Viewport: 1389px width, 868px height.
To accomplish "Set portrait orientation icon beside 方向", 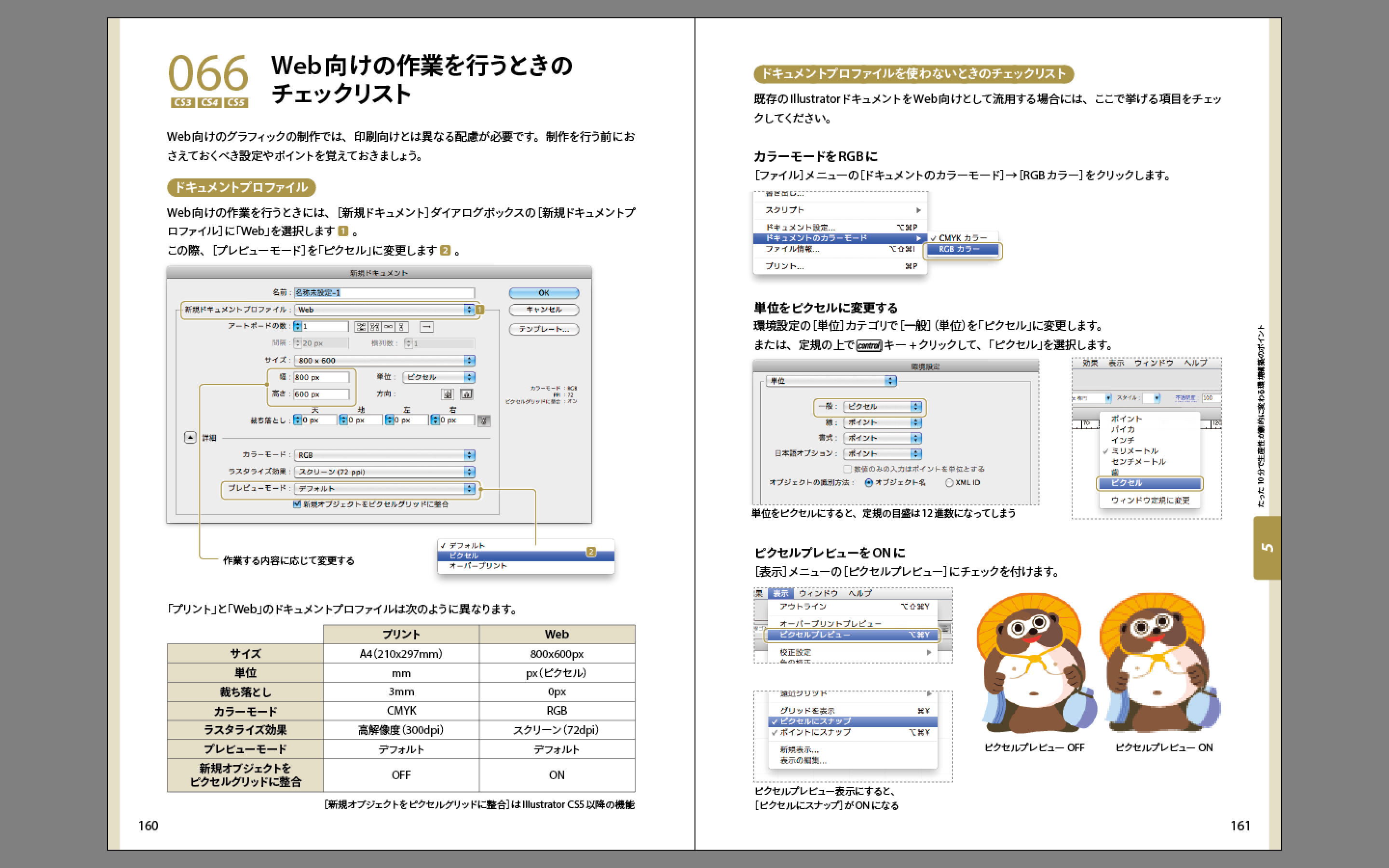I will click(x=448, y=394).
